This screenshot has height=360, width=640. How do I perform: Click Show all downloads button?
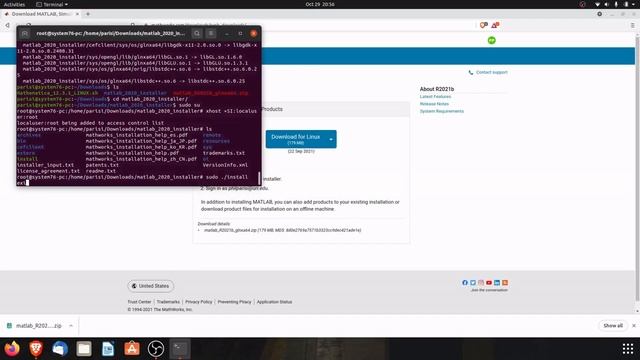coord(613,326)
